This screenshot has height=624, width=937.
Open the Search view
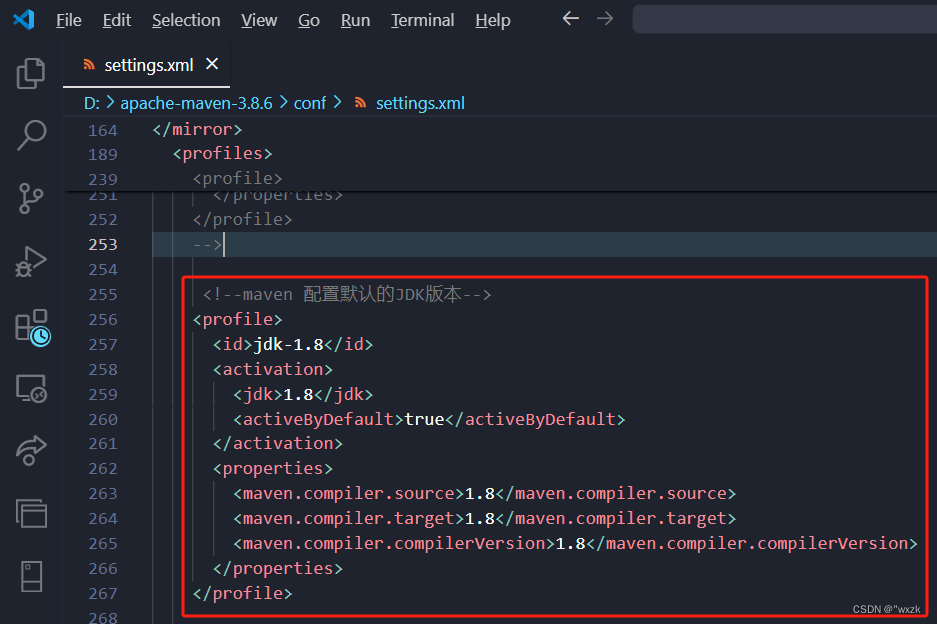click(x=31, y=135)
